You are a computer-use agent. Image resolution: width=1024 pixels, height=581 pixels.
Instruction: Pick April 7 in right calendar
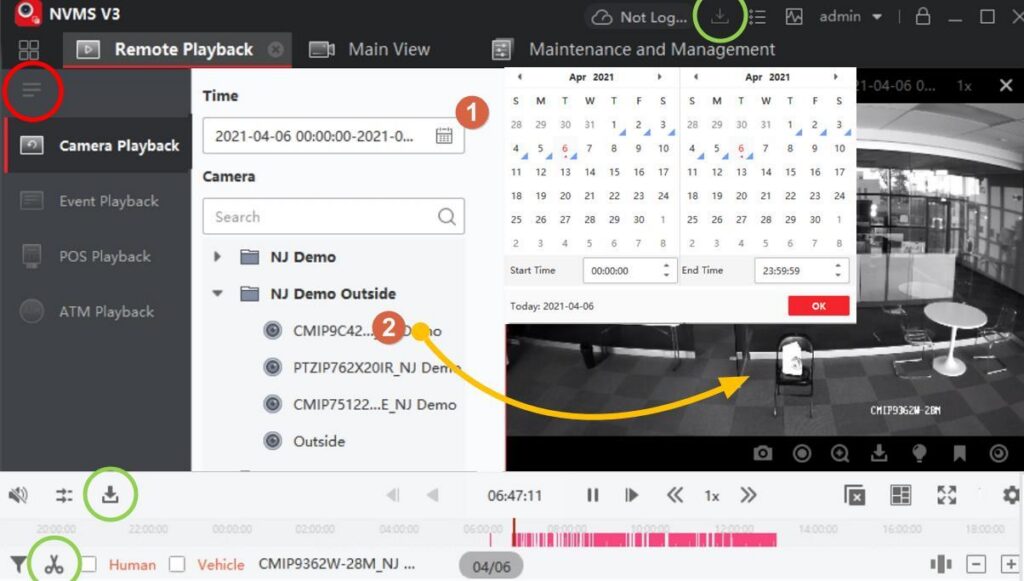[765, 148]
